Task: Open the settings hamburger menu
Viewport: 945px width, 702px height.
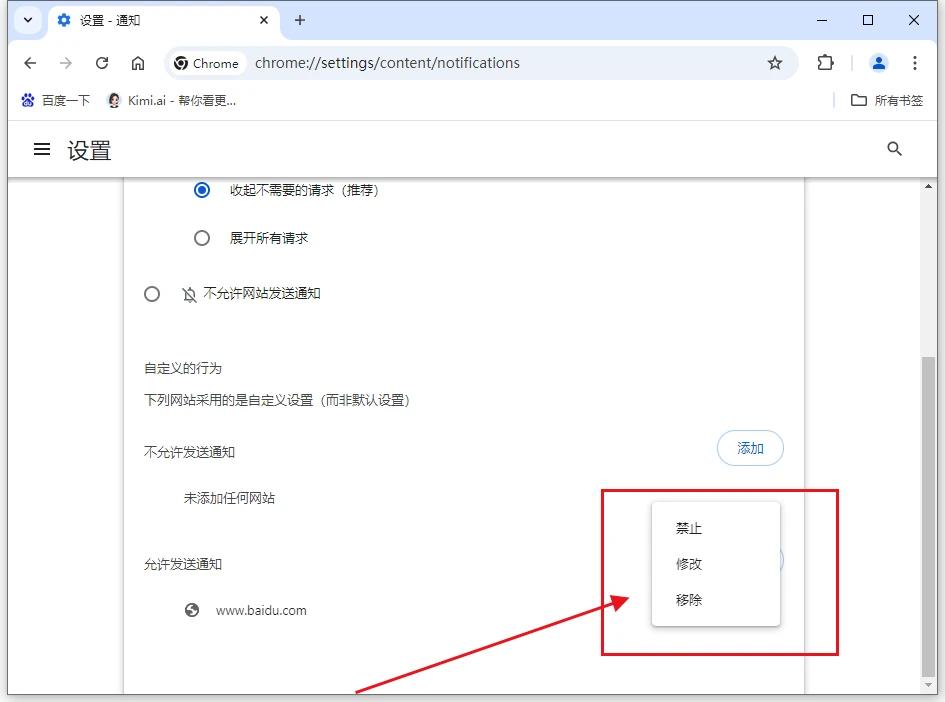Action: tap(42, 149)
